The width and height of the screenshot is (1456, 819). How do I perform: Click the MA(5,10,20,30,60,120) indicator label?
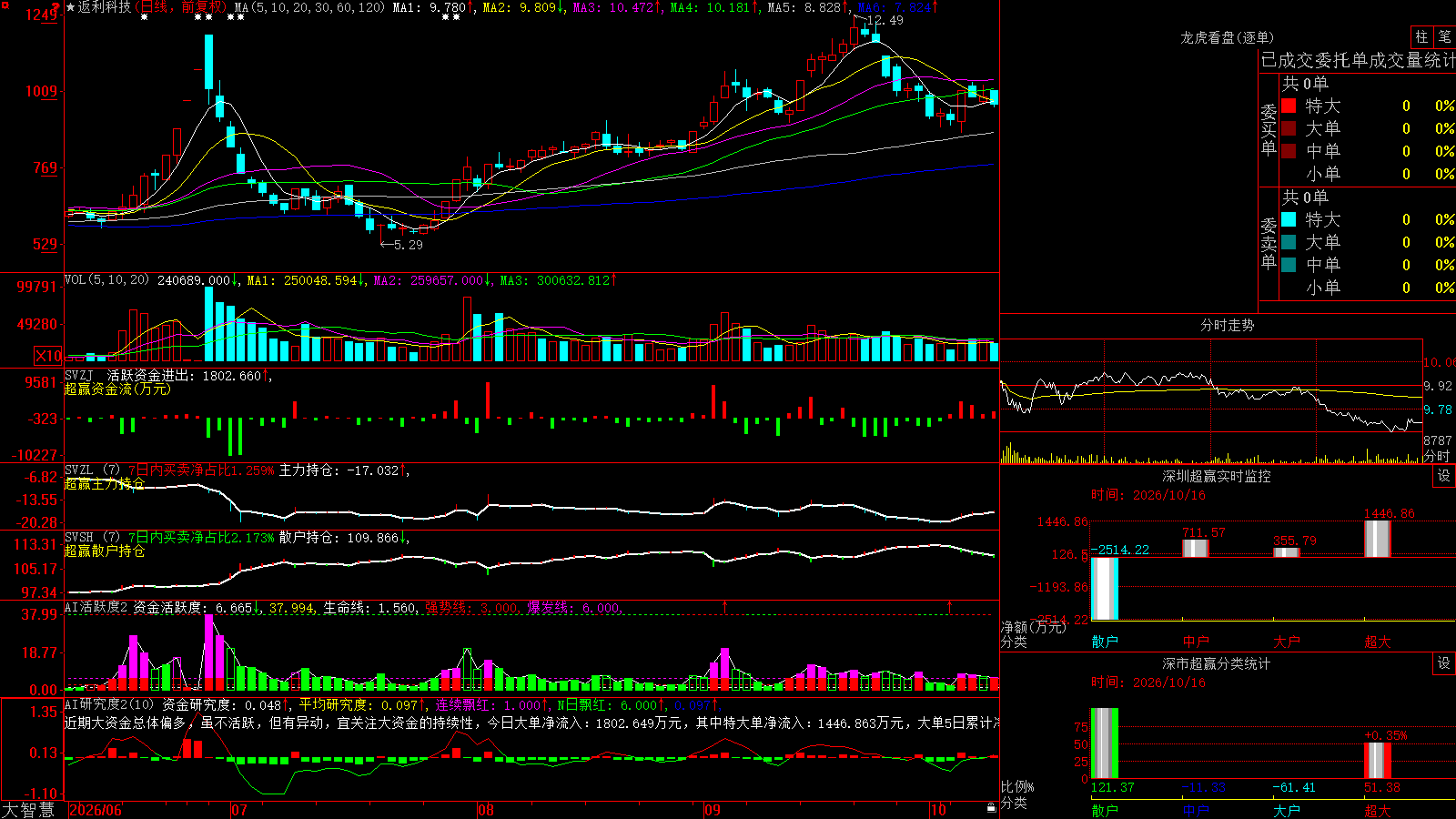click(x=309, y=7)
